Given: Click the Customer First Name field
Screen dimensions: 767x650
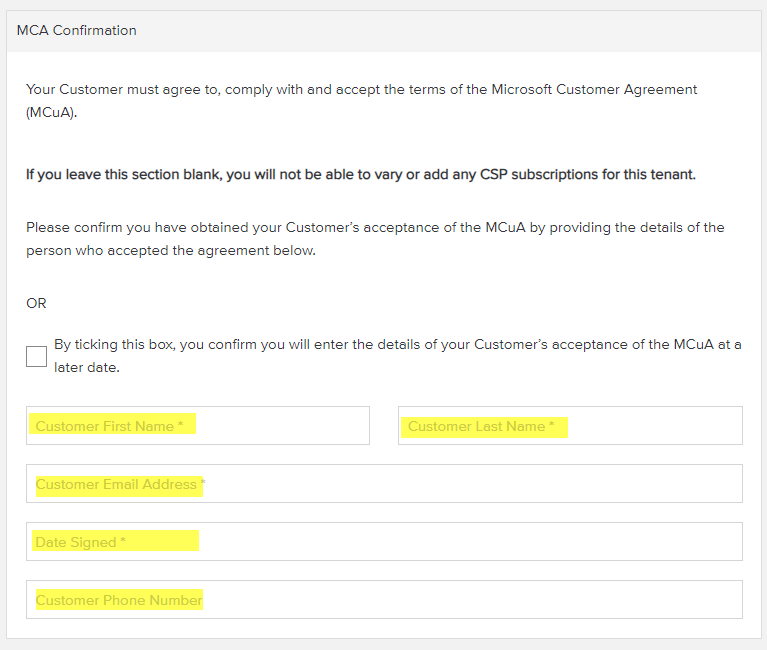Looking at the screenshot, I should point(198,426).
